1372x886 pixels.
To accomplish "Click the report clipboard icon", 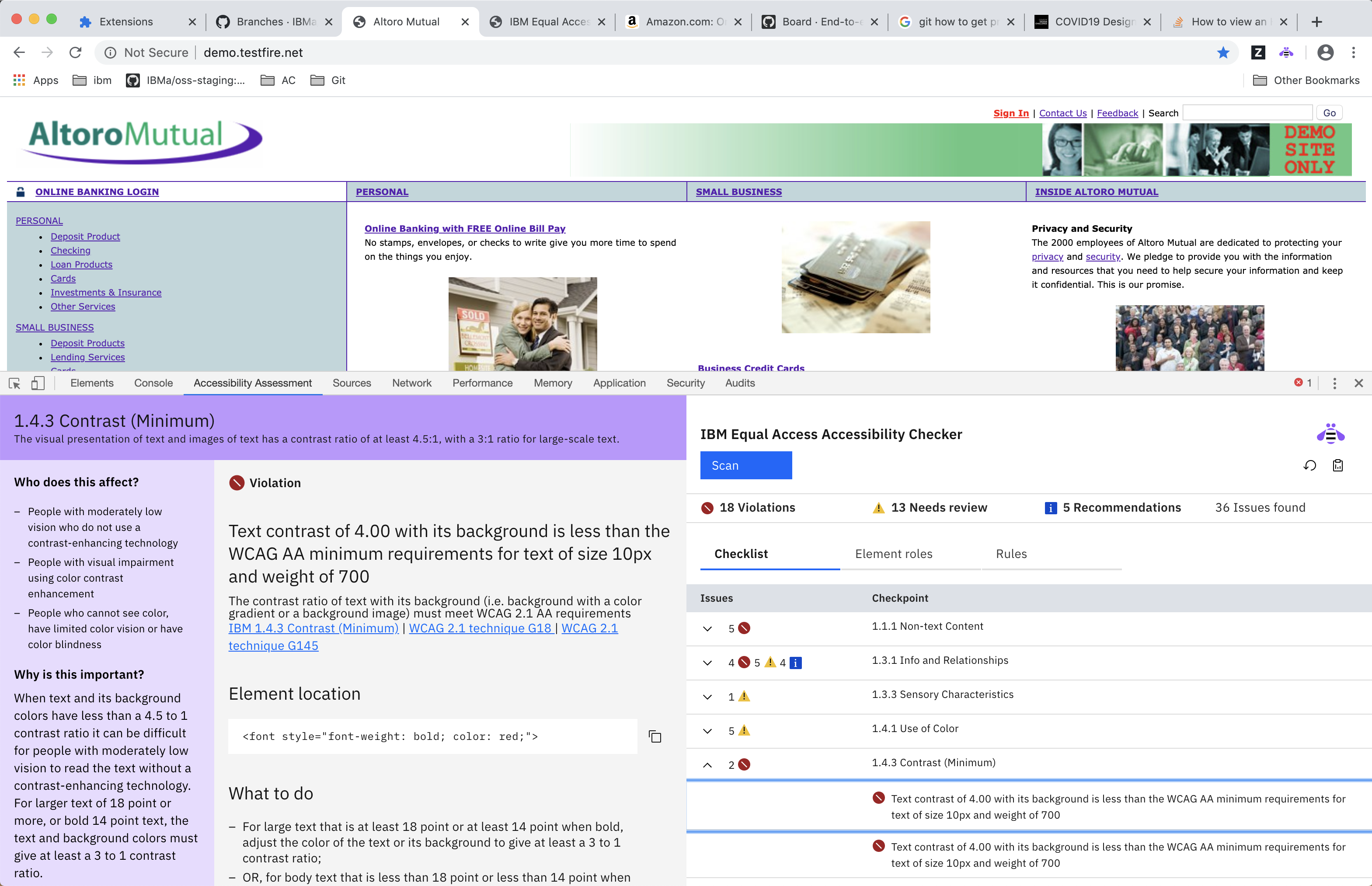I will click(1338, 465).
